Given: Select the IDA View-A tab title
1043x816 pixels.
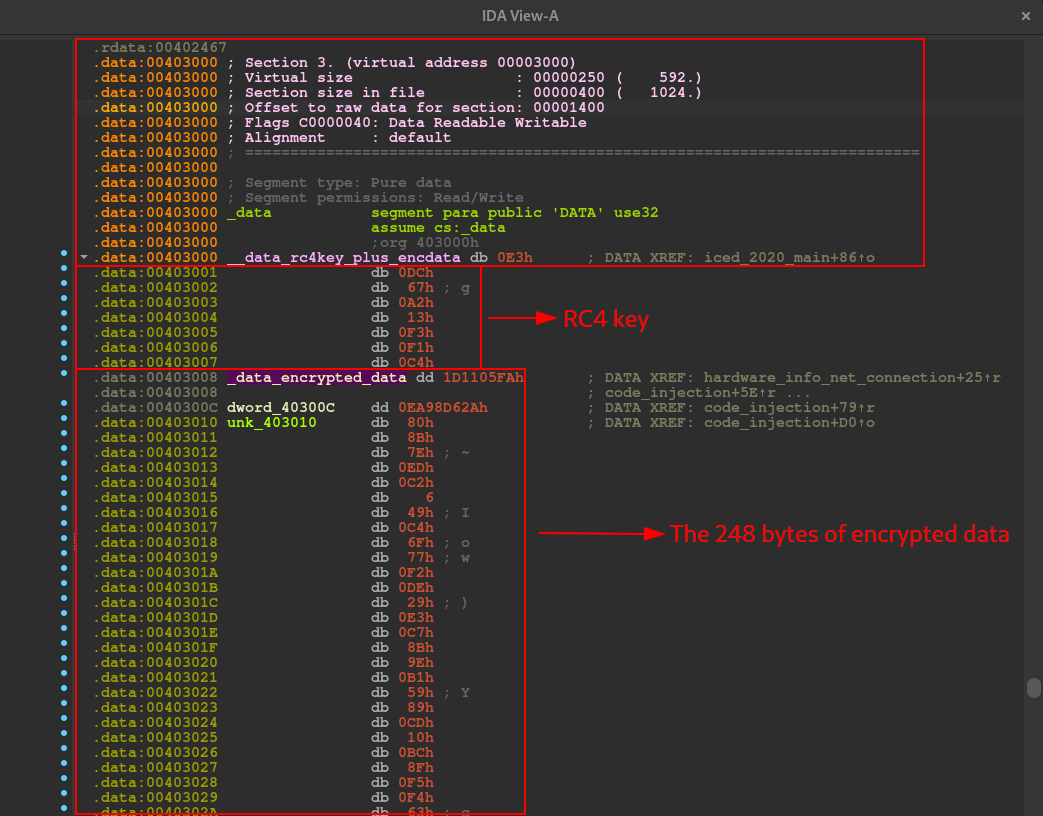Looking at the screenshot, I should tap(520, 16).
